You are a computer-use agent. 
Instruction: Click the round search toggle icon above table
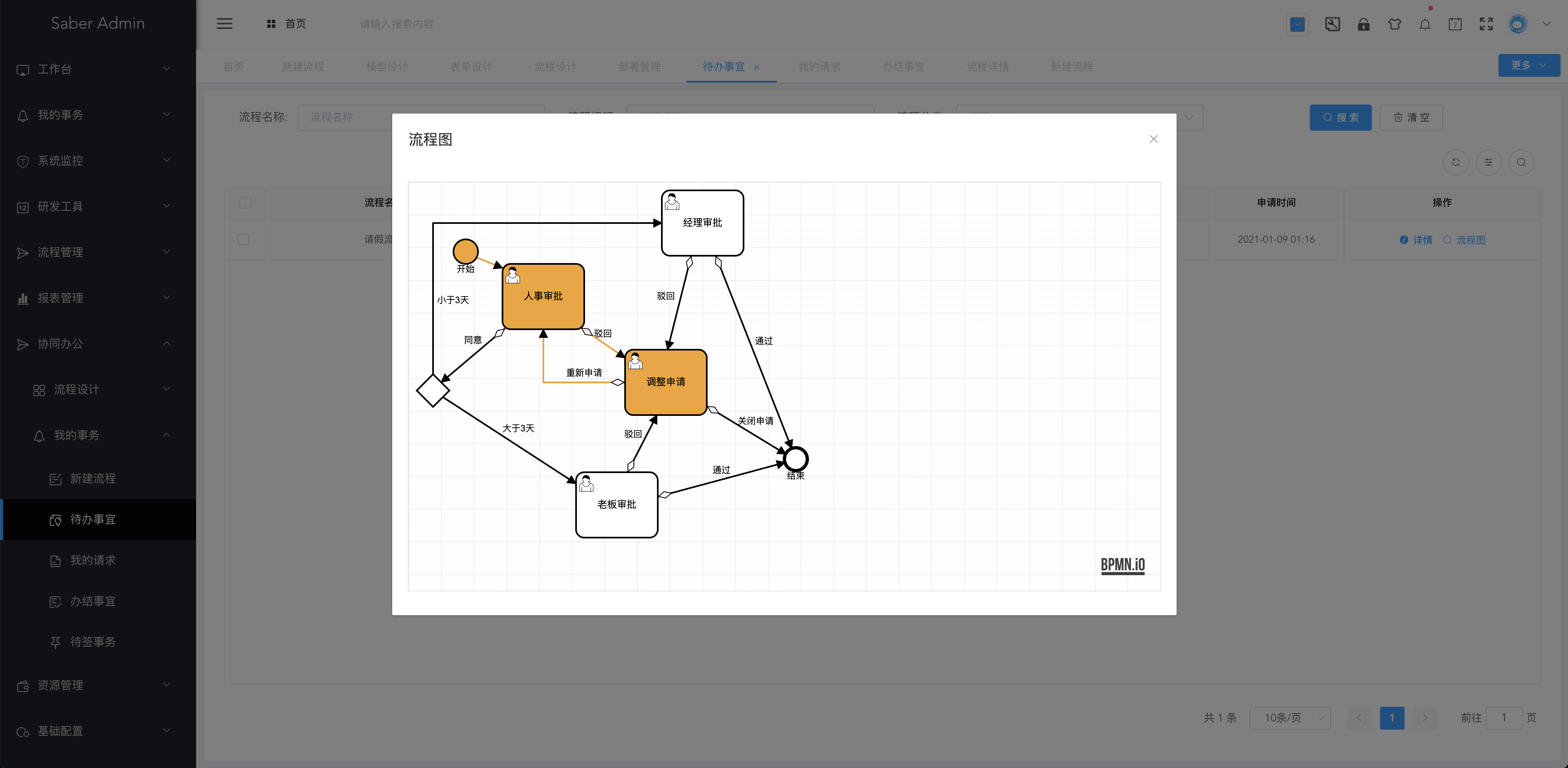[x=1521, y=162]
